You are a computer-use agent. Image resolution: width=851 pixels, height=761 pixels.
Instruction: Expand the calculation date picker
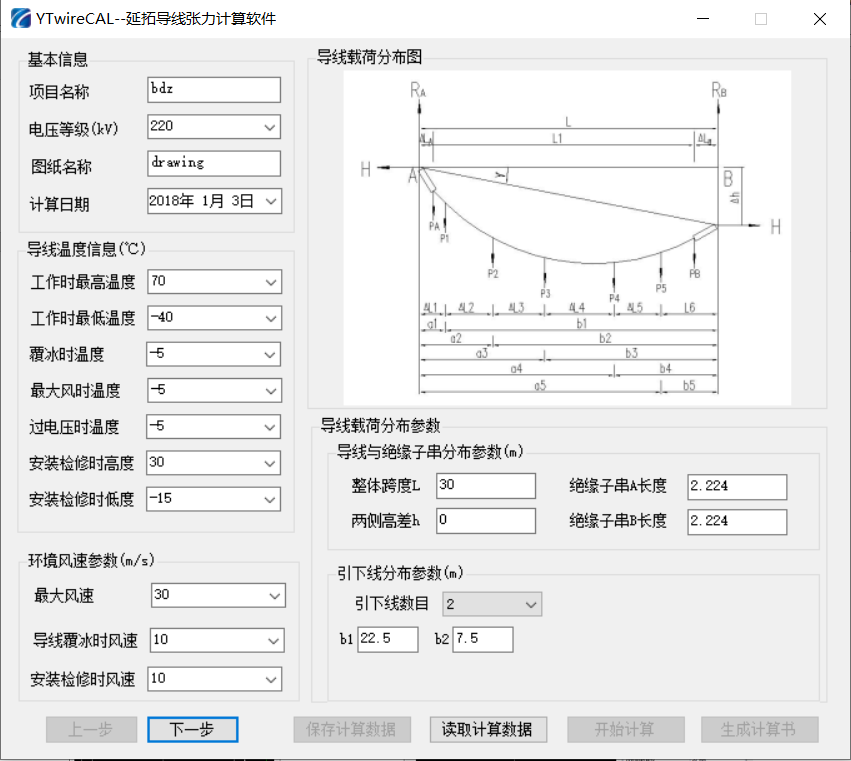(x=270, y=201)
